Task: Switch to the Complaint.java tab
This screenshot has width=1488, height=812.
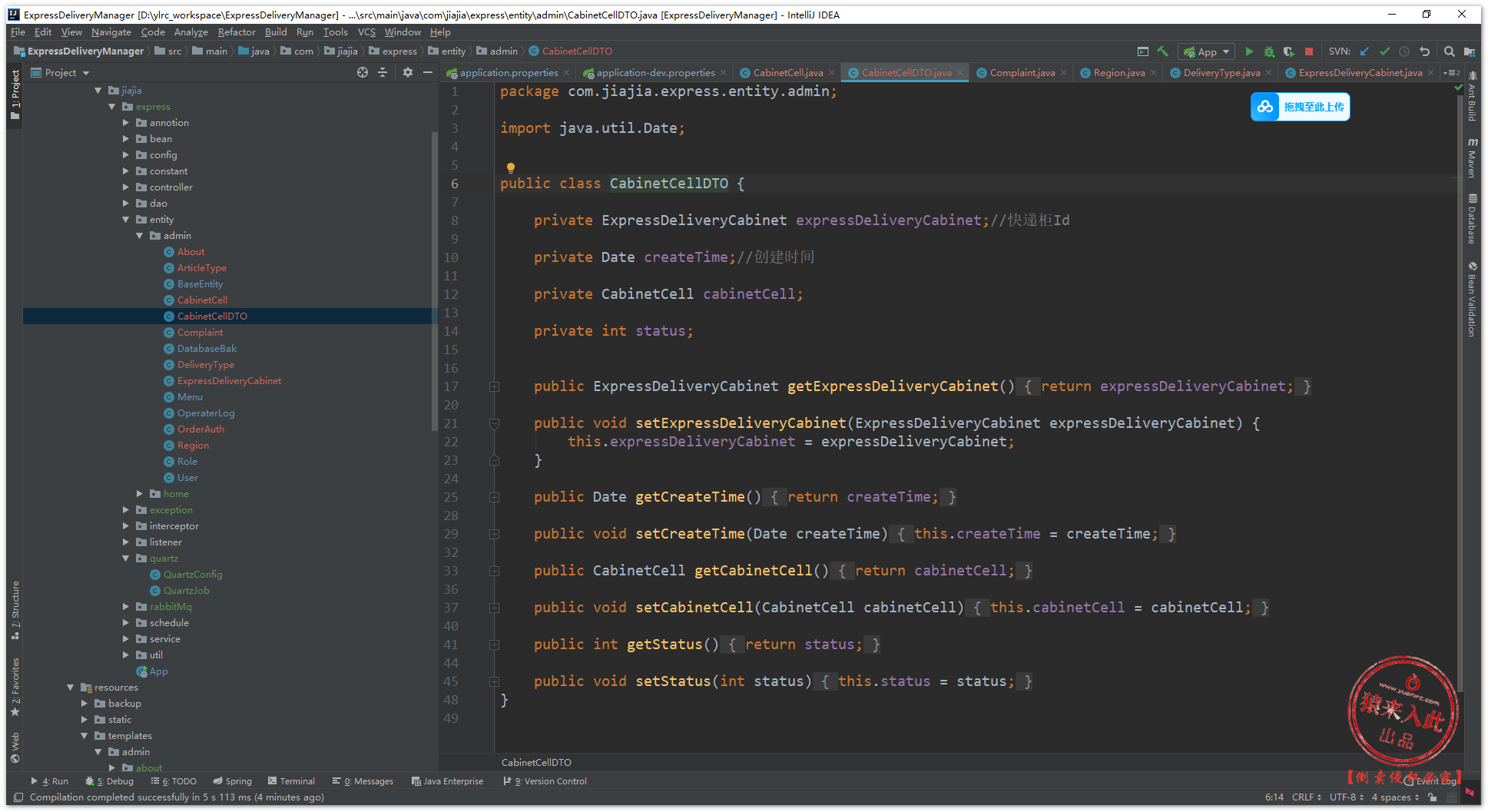Action: click(x=1022, y=73)
